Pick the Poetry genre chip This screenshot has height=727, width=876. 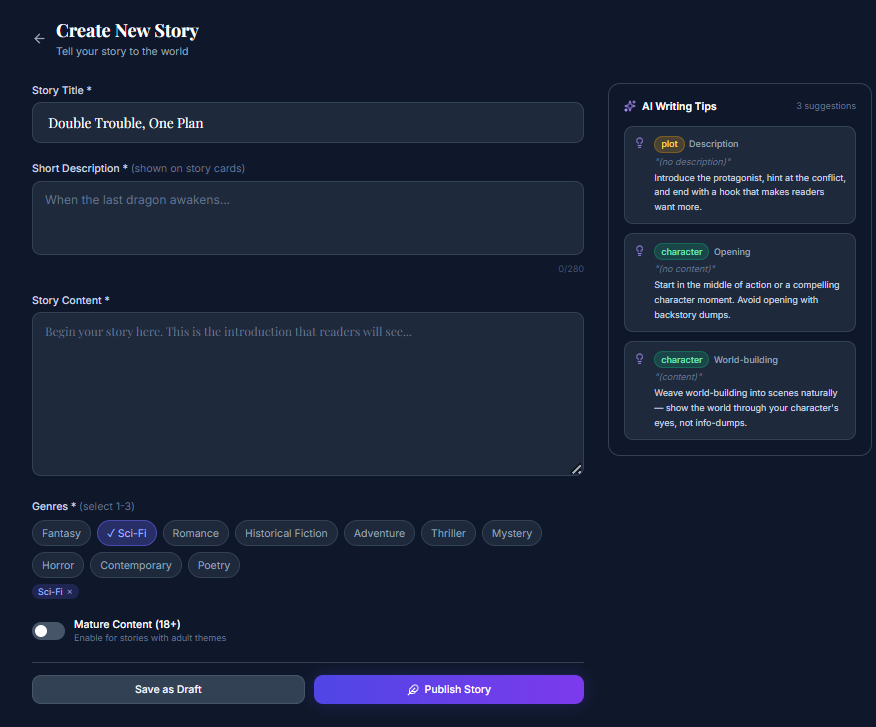click(214, 565)
